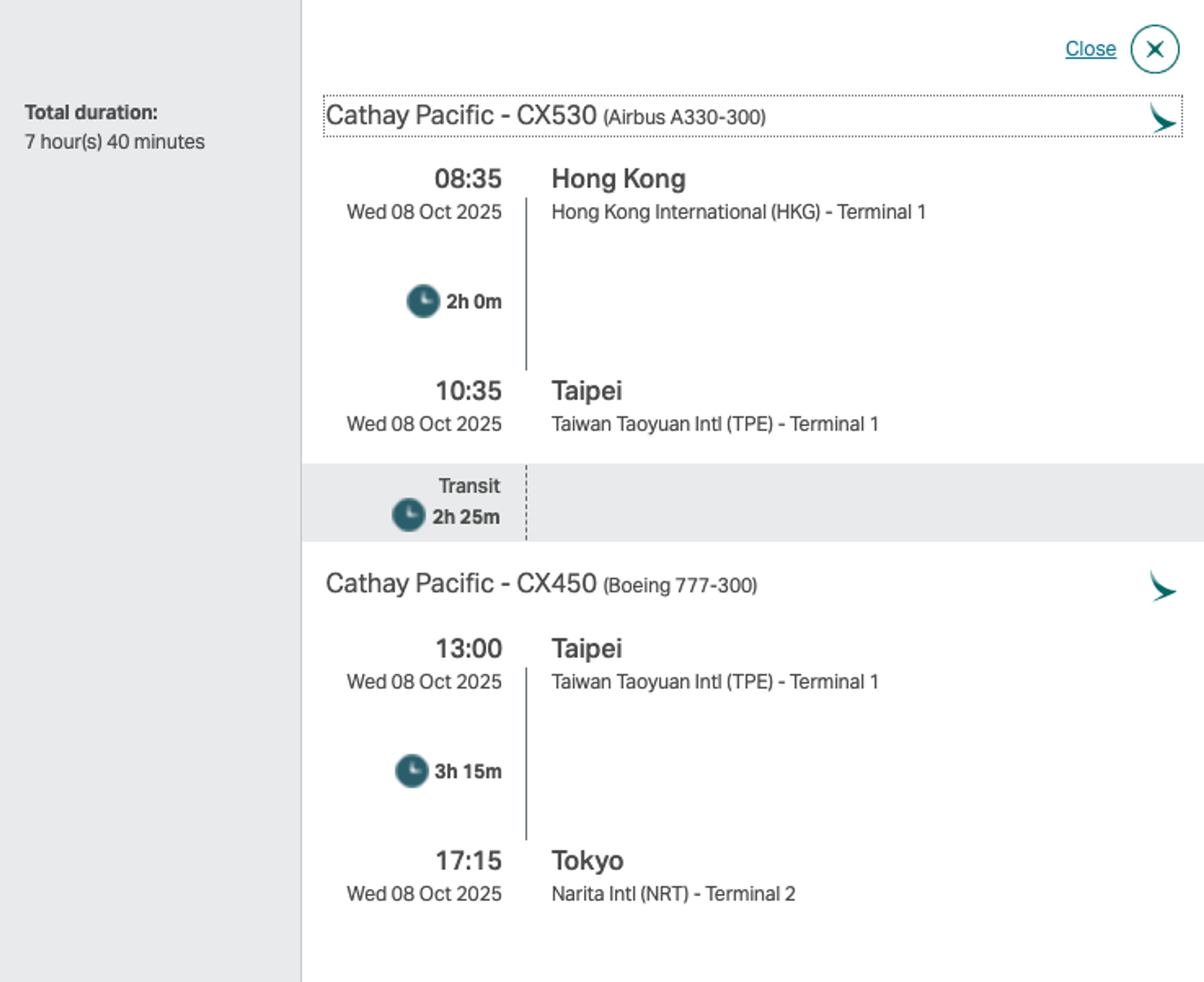Click the Taoyuan terminal text under 10:35 Taipei
1204x982 pixels.
pyautogui.click(x=715, y=424)
